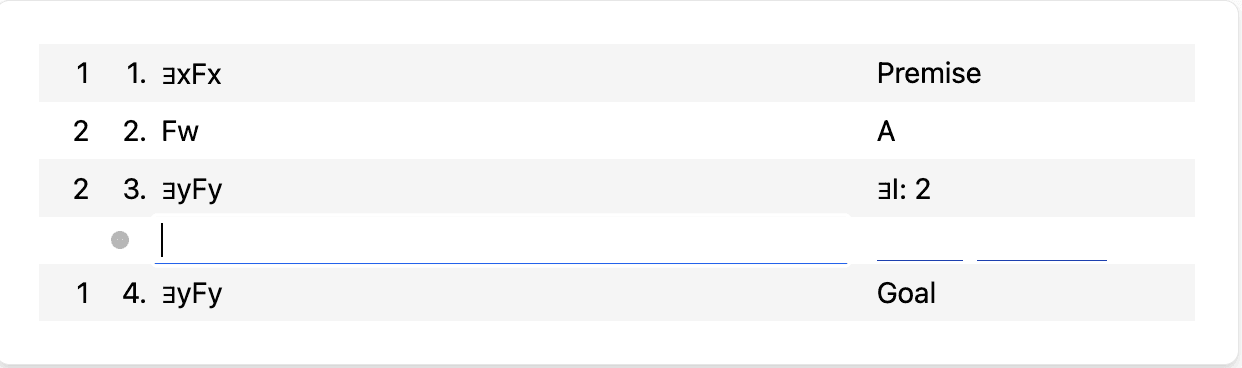Select the ∃yFy formula on line 3
1242x368 pixels.
(191, 190)
